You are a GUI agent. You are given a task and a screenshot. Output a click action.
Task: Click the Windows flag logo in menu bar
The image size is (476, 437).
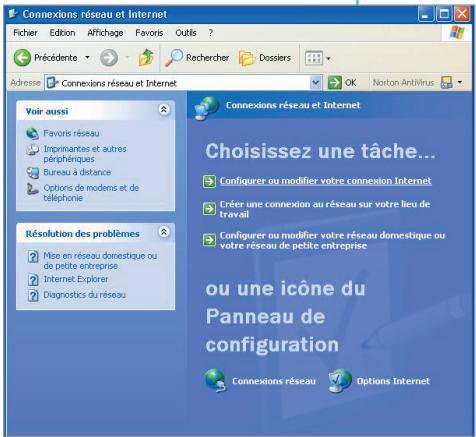click(x=457, y=33)
